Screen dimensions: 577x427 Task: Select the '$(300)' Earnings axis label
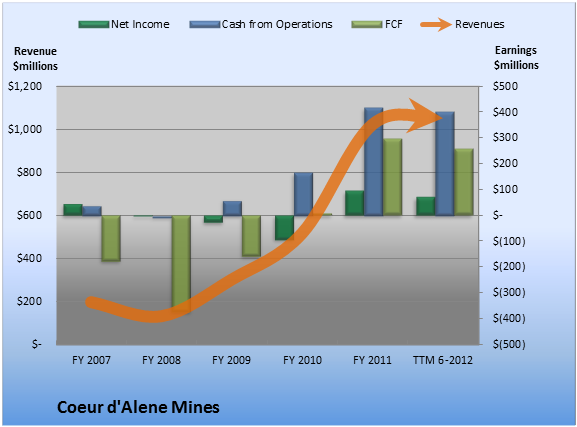[509, 293]
